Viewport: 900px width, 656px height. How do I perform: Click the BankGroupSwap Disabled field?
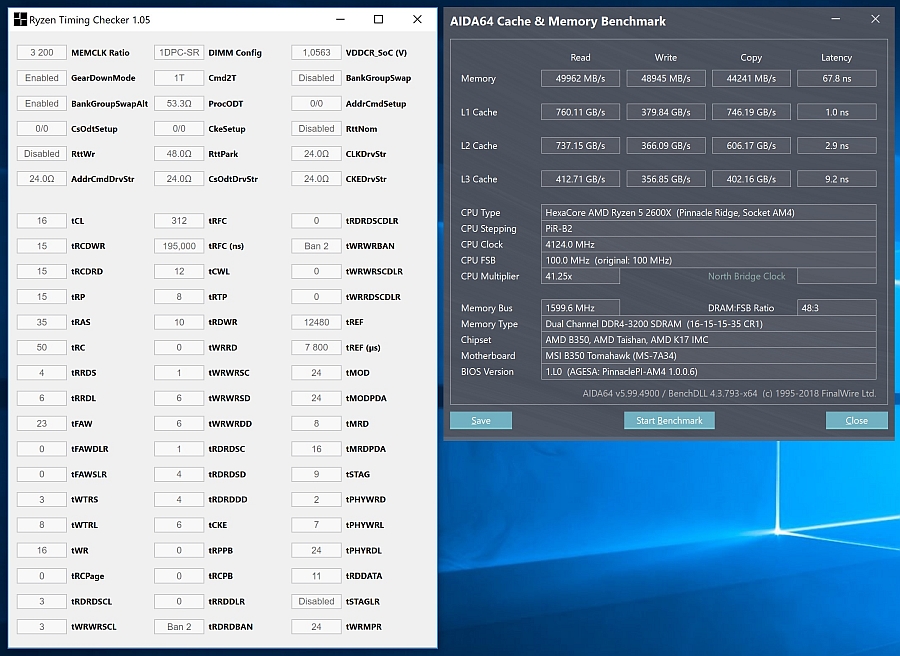point(316,78)
